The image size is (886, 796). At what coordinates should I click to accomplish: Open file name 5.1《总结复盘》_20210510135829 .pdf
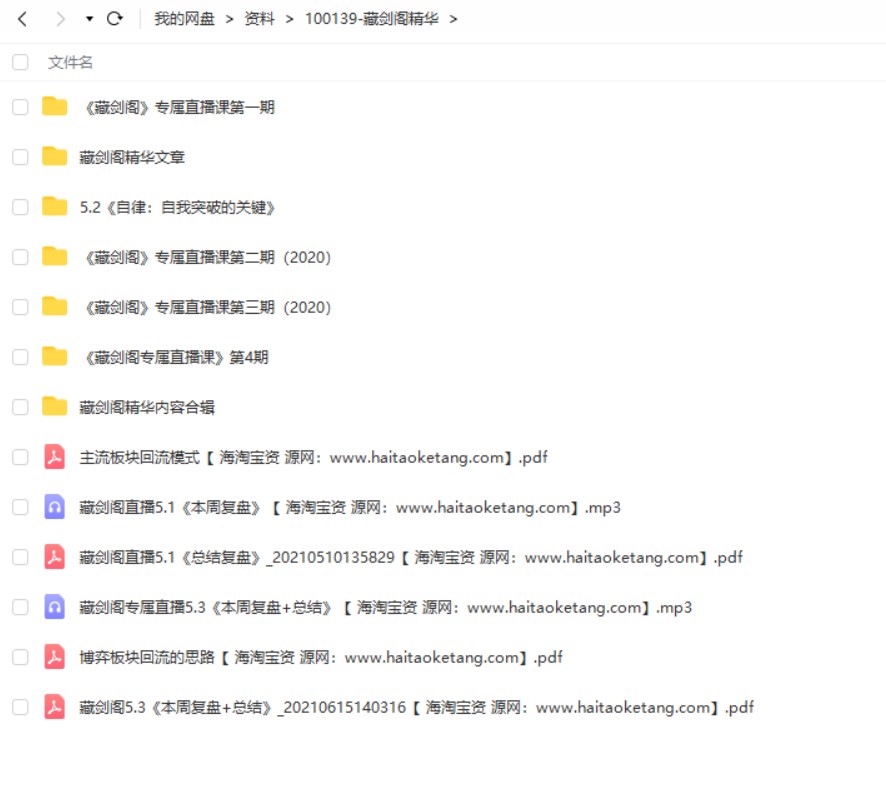411,557
